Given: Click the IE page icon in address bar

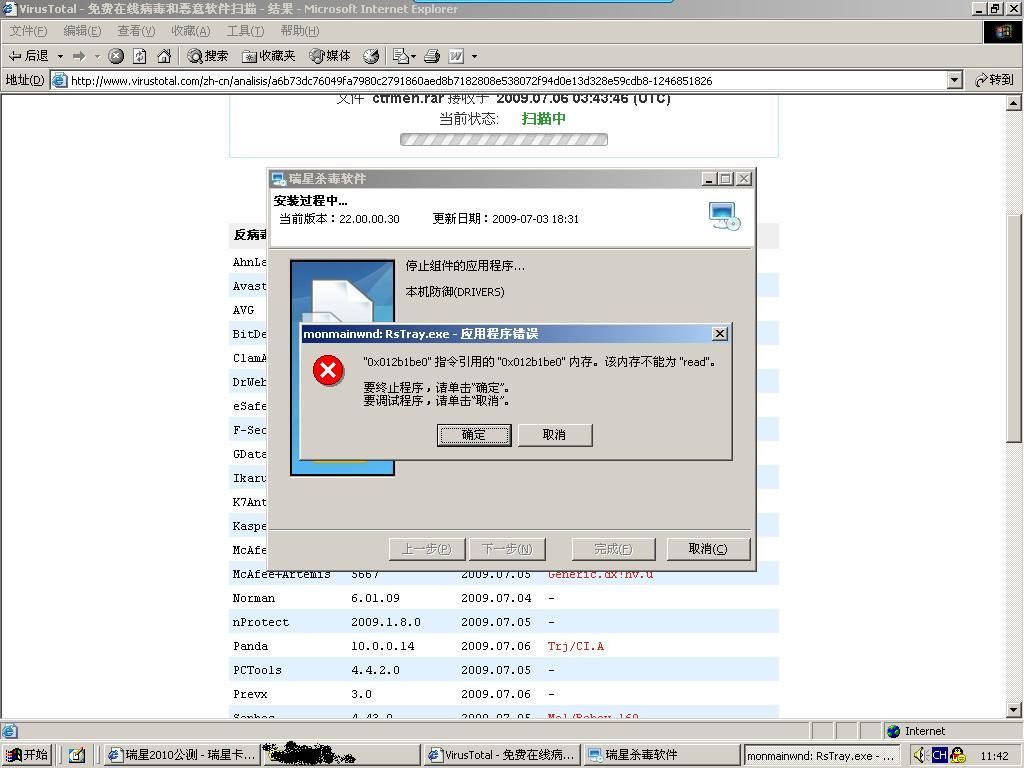Looking at the screenshot, I should [x=59, y=80].
